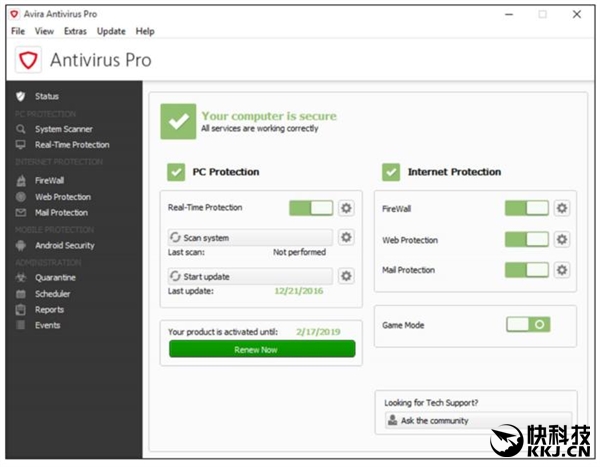Click the Real-Time Protection monitor icon
Image resolution: width=600 pixels, height=467 pixels.
click(21, 145)
